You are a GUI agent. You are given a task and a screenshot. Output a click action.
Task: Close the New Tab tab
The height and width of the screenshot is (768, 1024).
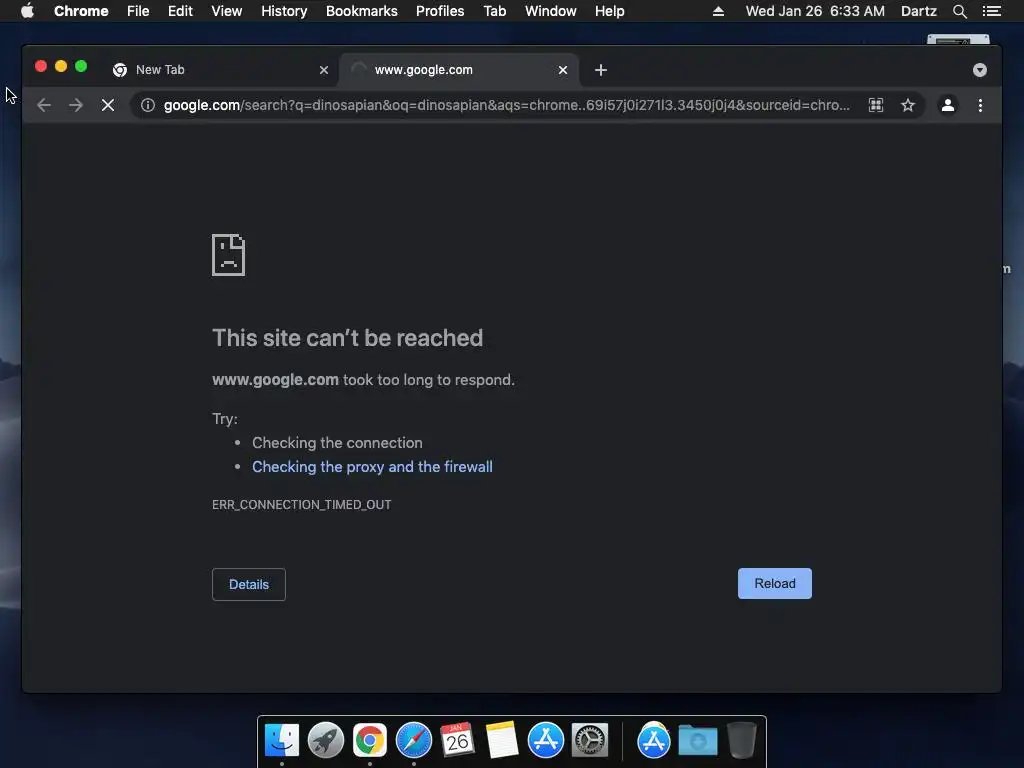(x=324, y=70)
